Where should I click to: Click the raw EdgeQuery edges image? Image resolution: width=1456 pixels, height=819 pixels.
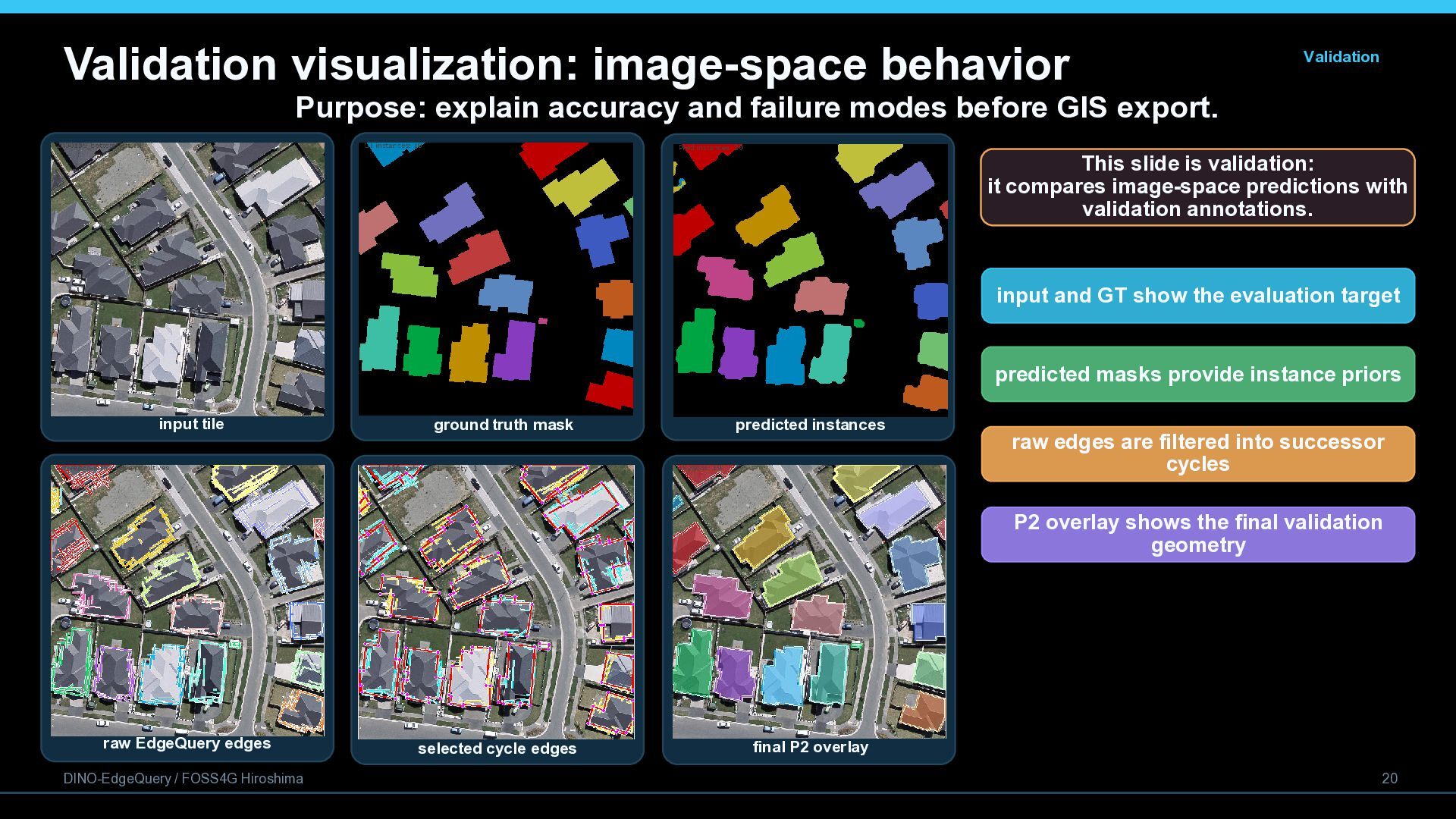point(187,600)
